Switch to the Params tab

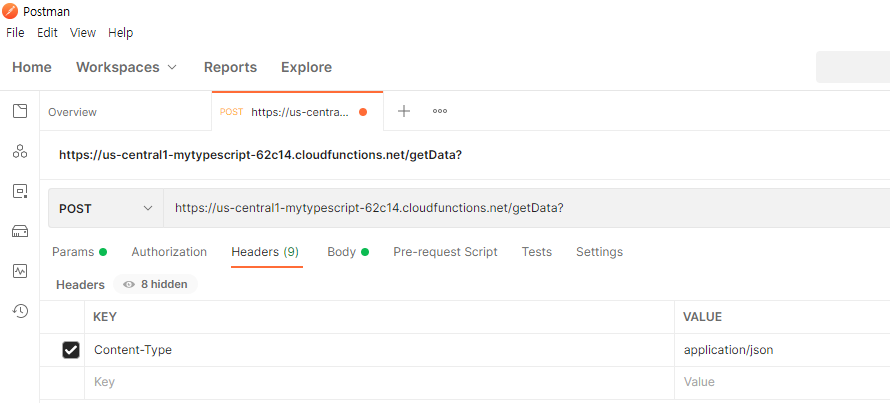[79, 252]
